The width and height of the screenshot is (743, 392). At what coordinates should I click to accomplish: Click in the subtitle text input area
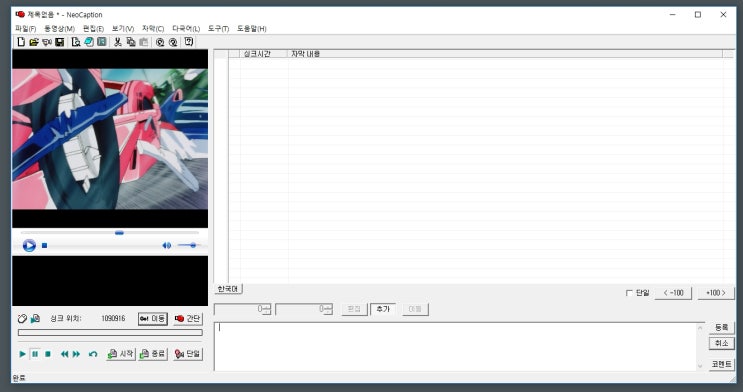(456, 346)
